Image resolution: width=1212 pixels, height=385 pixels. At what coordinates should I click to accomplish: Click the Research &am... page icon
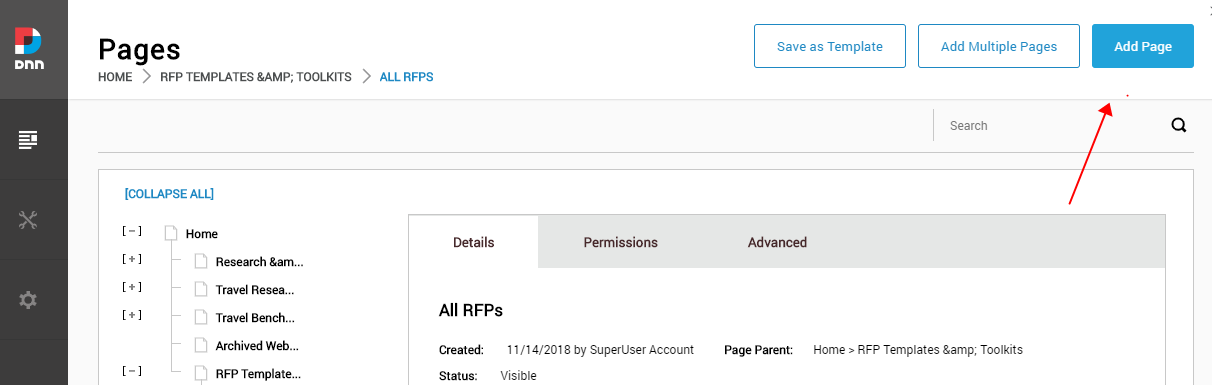coord(201,262)
